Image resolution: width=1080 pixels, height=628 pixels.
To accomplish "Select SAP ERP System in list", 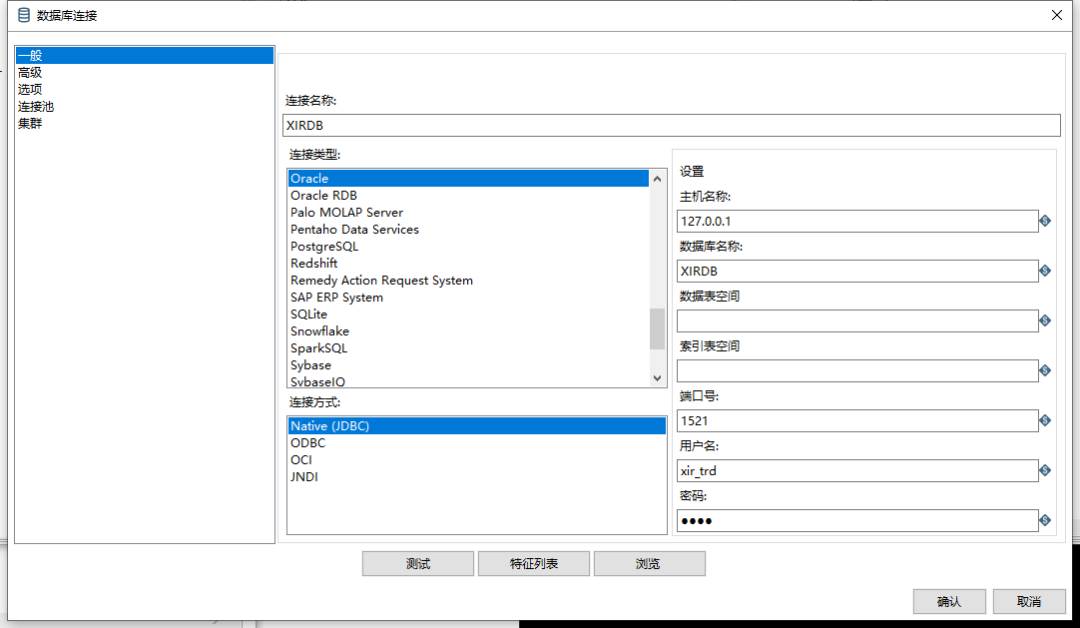I will tap(337, 297).
